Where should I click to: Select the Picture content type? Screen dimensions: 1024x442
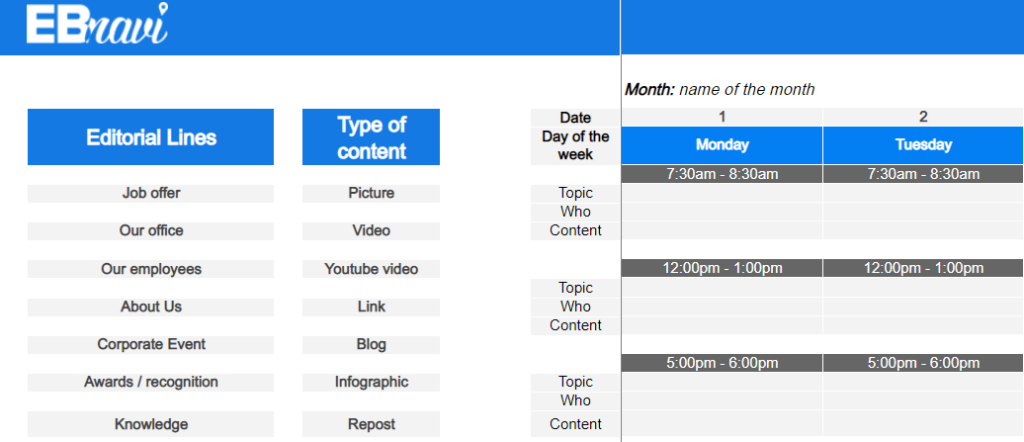click(371, 193)
